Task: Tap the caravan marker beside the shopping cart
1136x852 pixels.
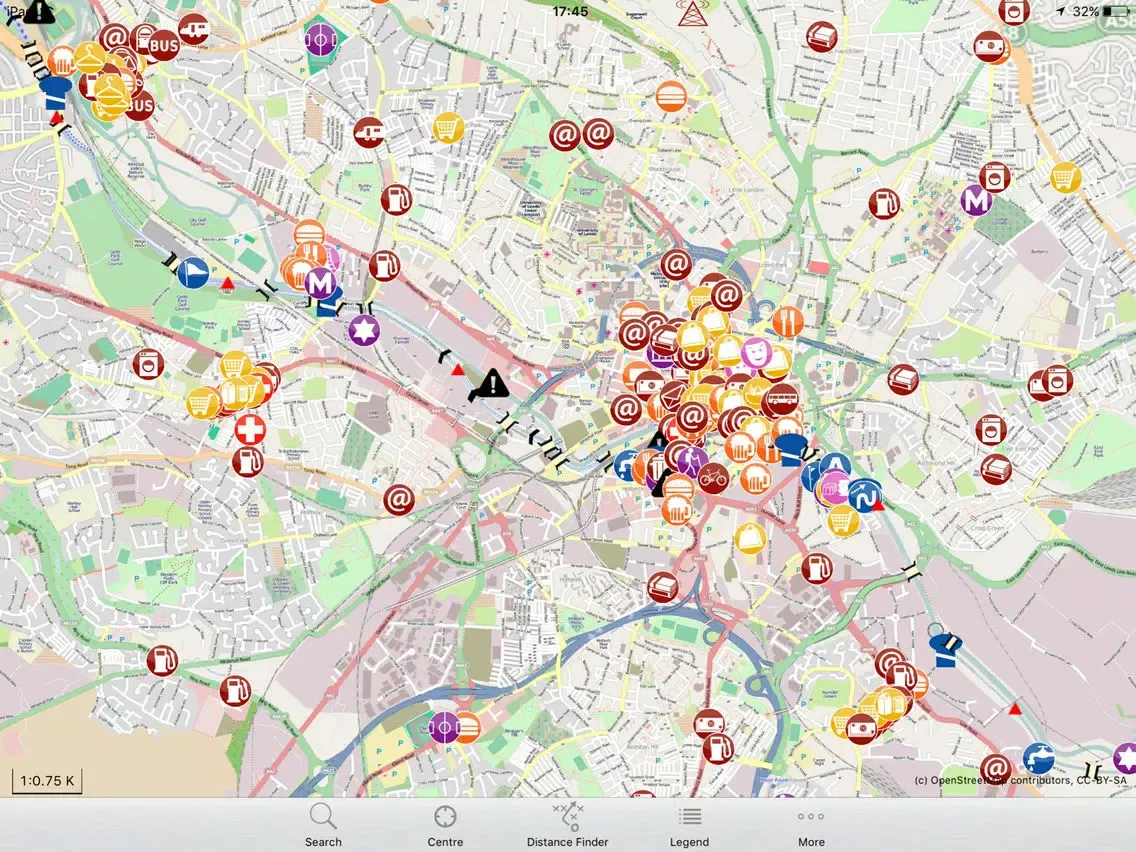Action: point(369,133)
